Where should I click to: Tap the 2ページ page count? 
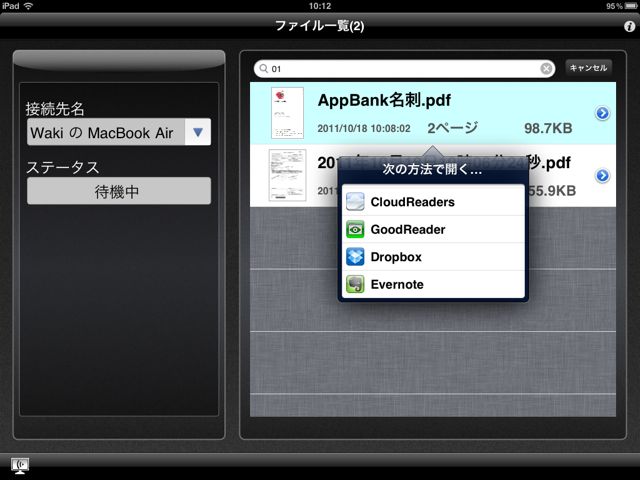pos(452,128)
